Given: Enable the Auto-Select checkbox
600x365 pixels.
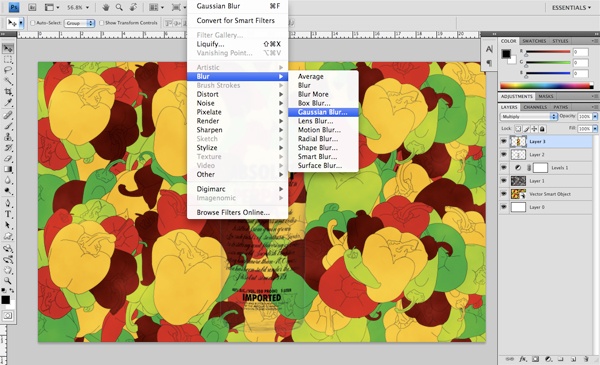Looking at the screenshot, I should 33,23.
